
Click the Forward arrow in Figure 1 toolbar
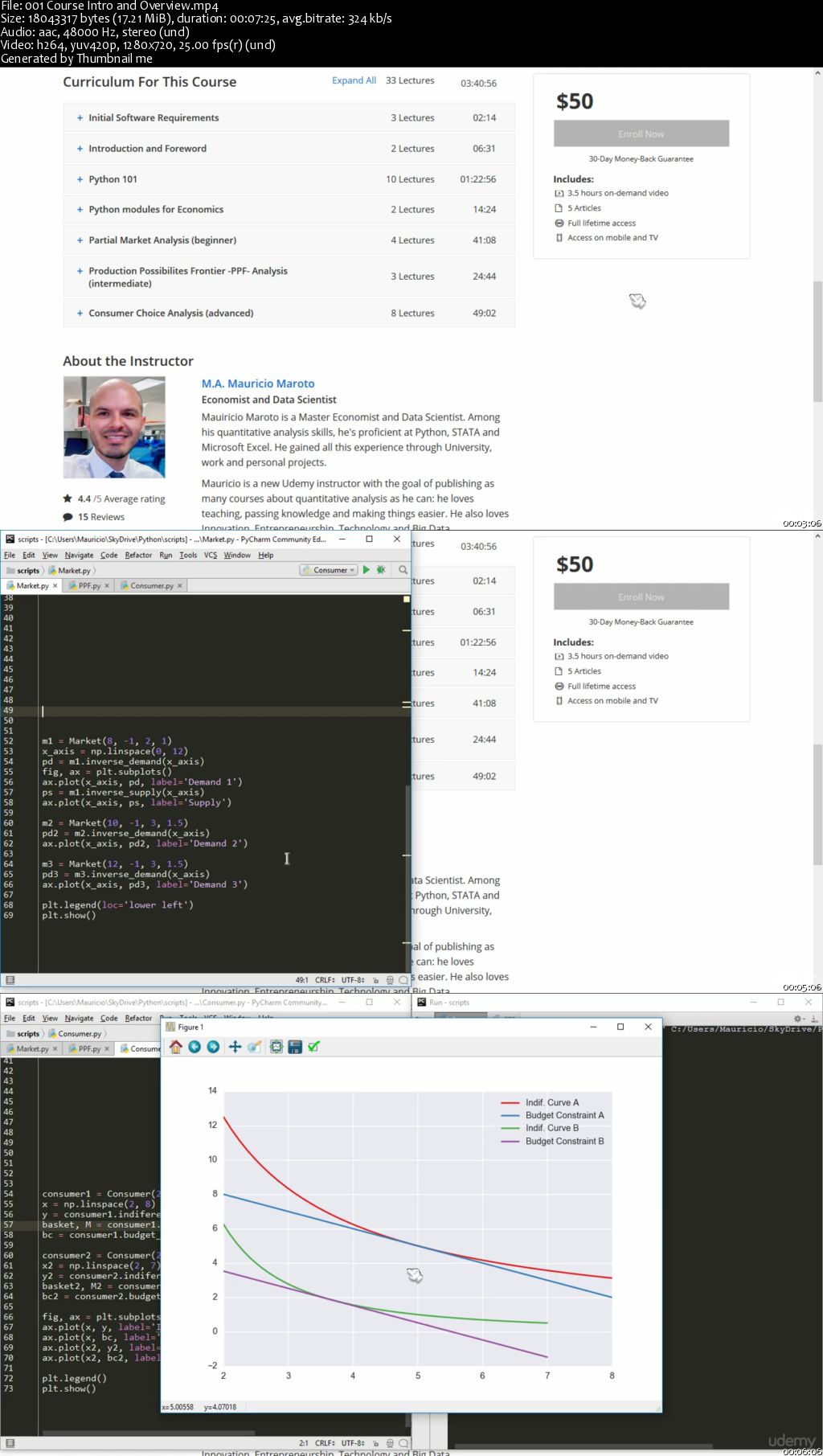(213, 1046)
